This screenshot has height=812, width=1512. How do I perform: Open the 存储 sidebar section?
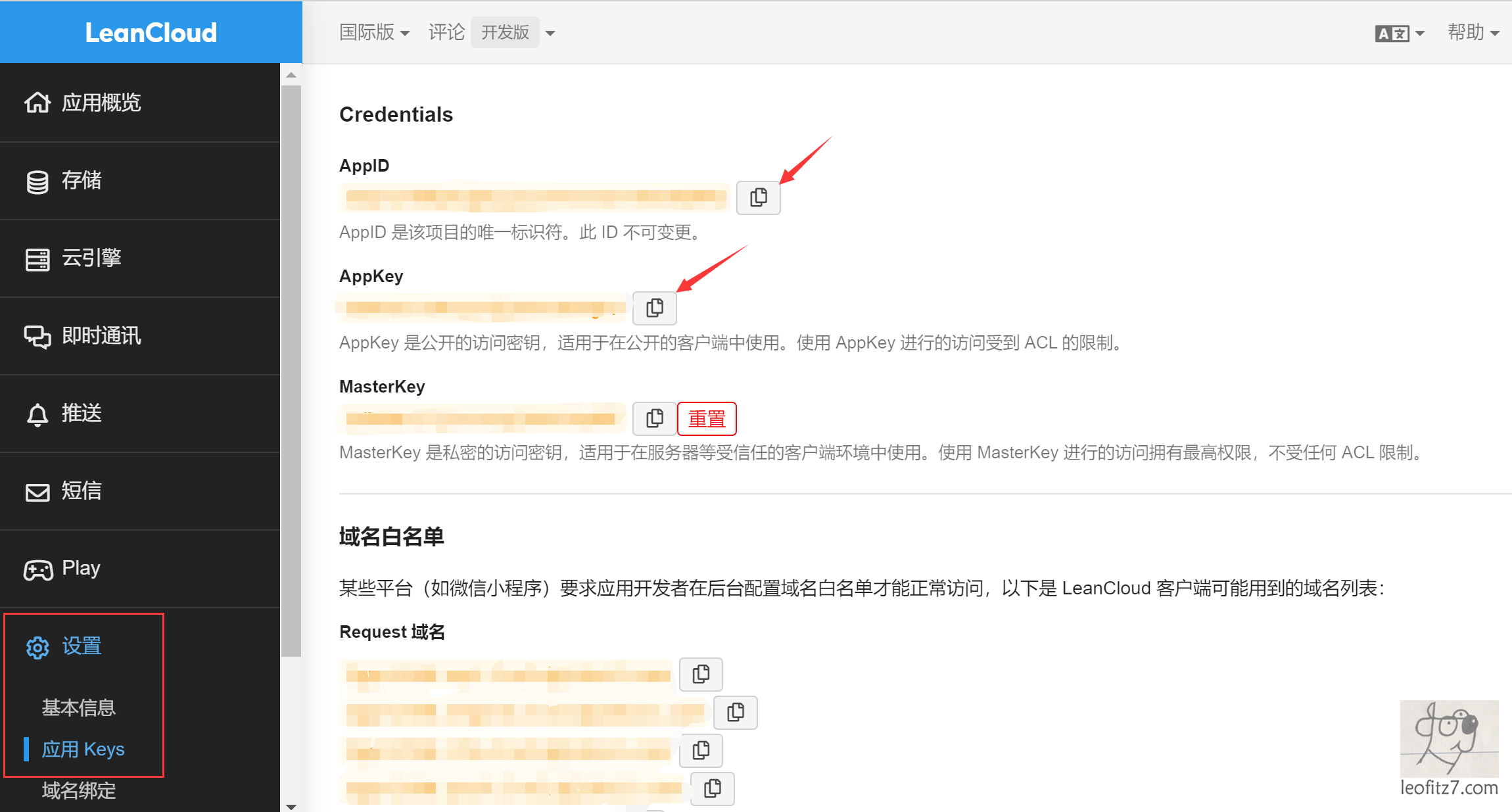tap(82, 181)
